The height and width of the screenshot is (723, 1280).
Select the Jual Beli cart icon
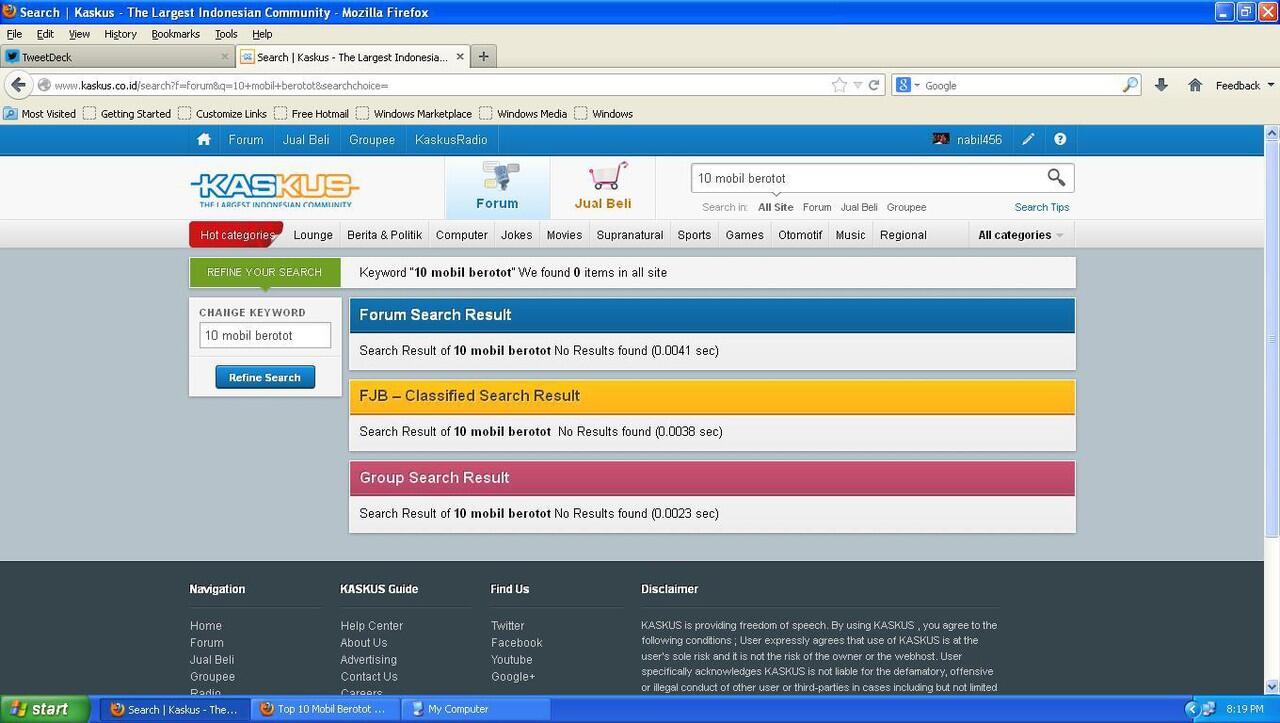[603, 187]
